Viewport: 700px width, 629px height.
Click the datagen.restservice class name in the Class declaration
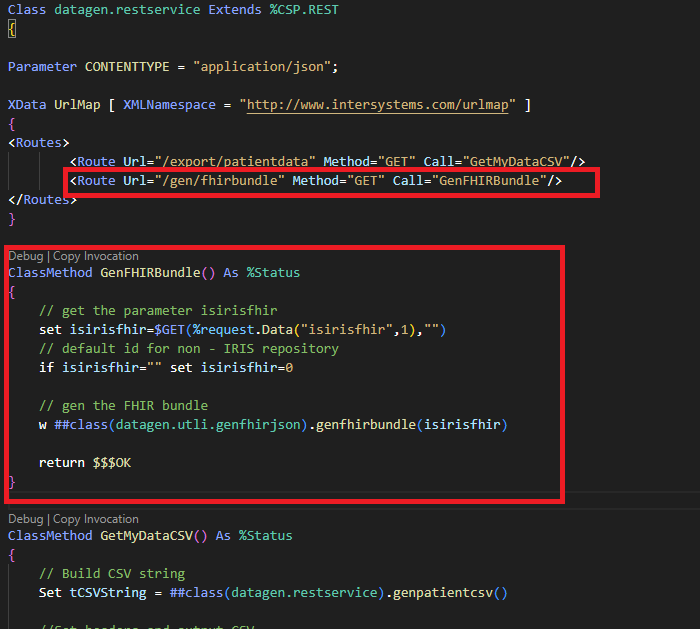(115, 10)
